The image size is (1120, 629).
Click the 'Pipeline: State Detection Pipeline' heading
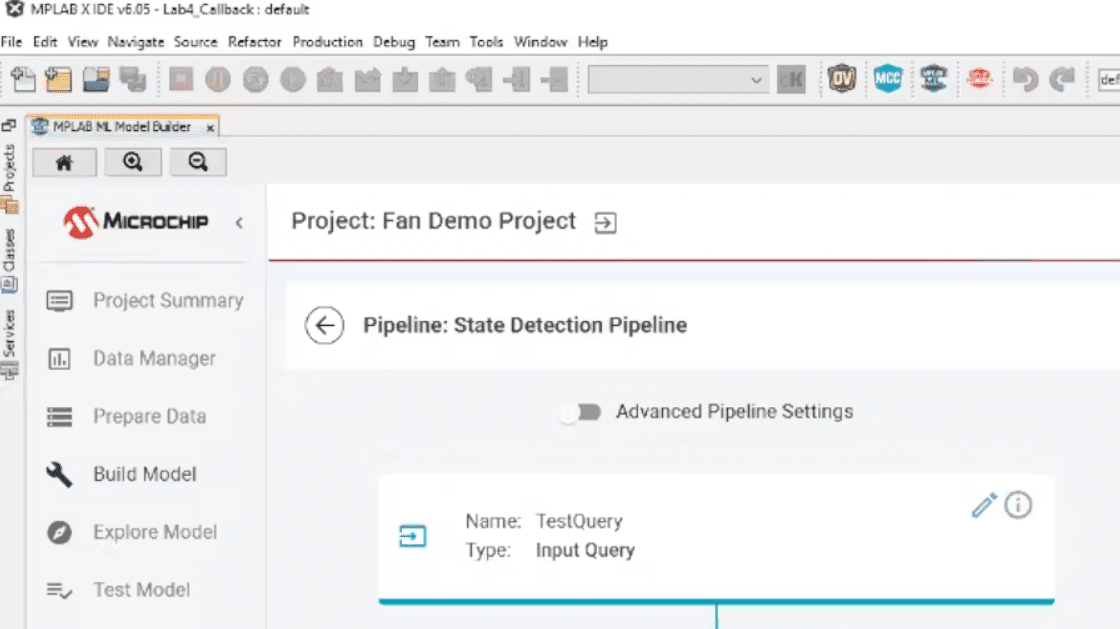pos(525,326)
